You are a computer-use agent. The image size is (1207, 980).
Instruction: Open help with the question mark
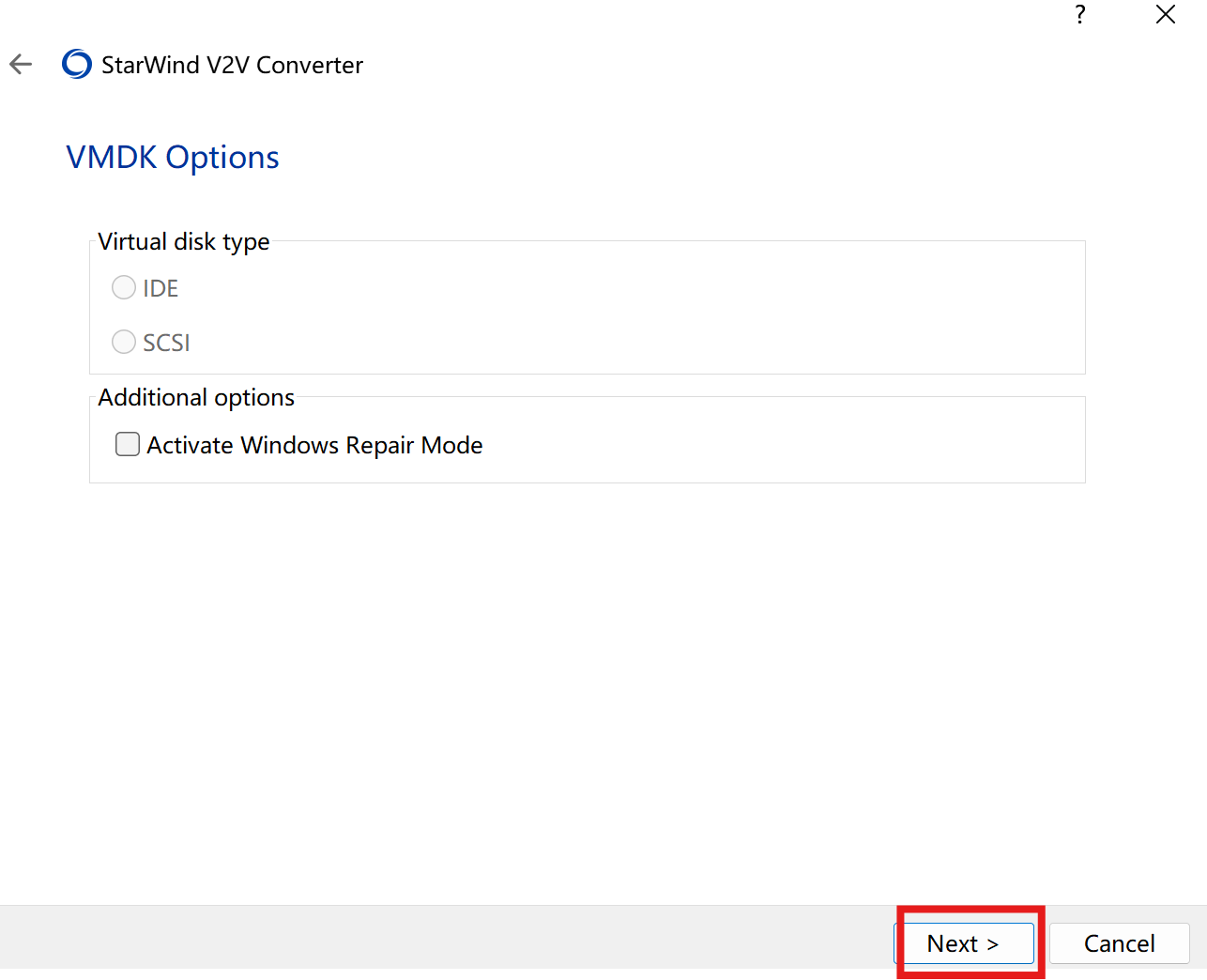tap(1080, 14)
